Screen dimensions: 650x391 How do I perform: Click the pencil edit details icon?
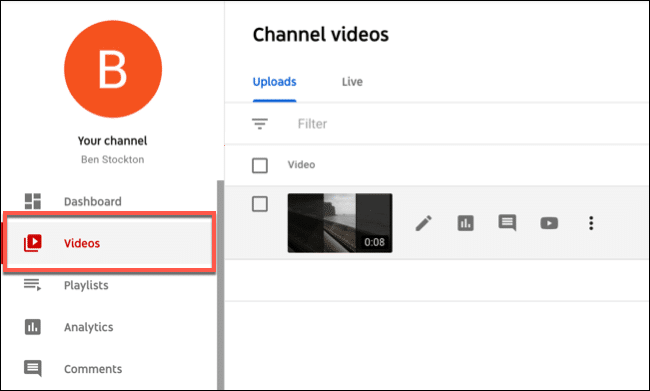point(424,223)
